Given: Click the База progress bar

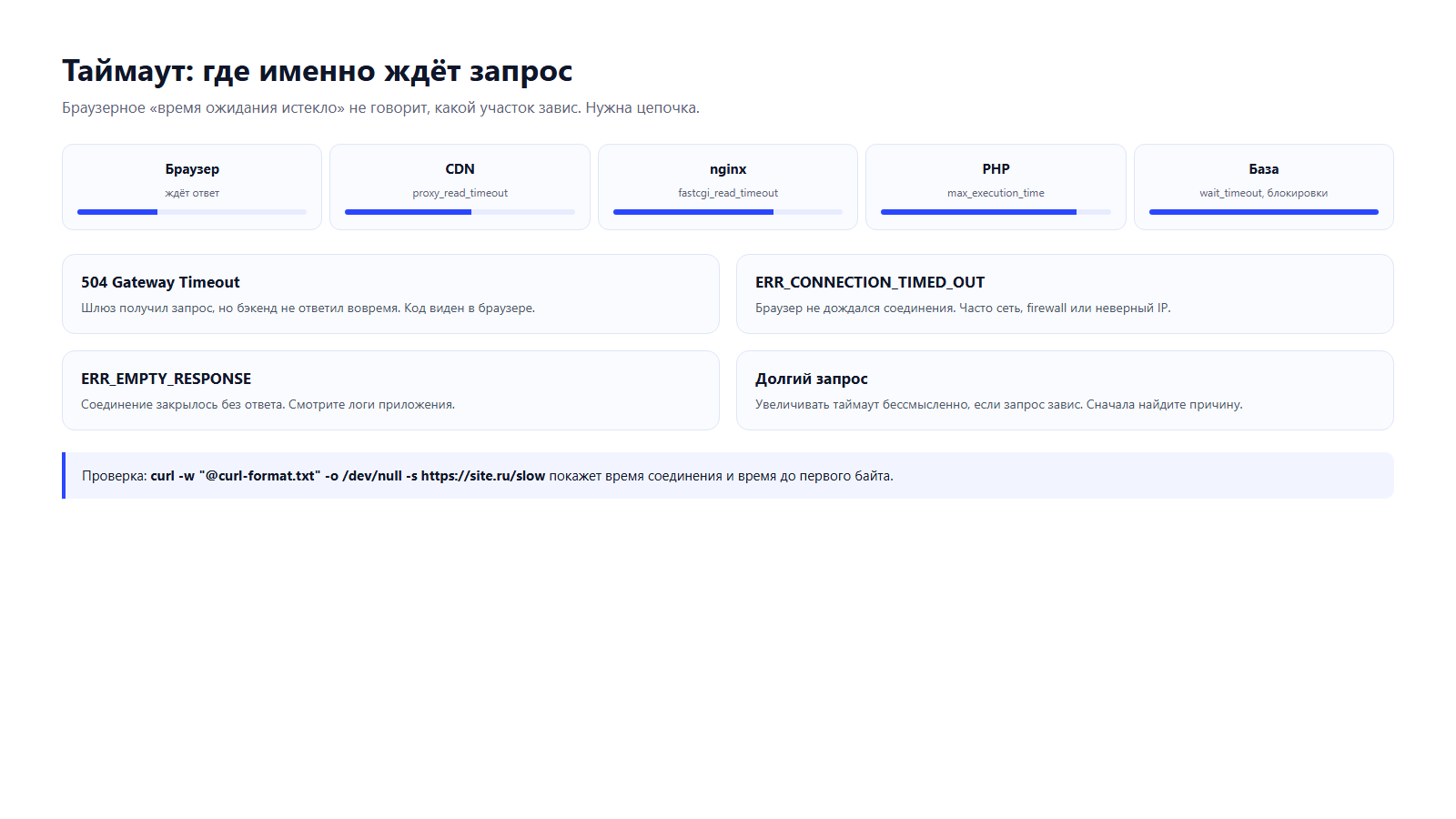Looking at the screenshot, I should [x=1264, y=212].
